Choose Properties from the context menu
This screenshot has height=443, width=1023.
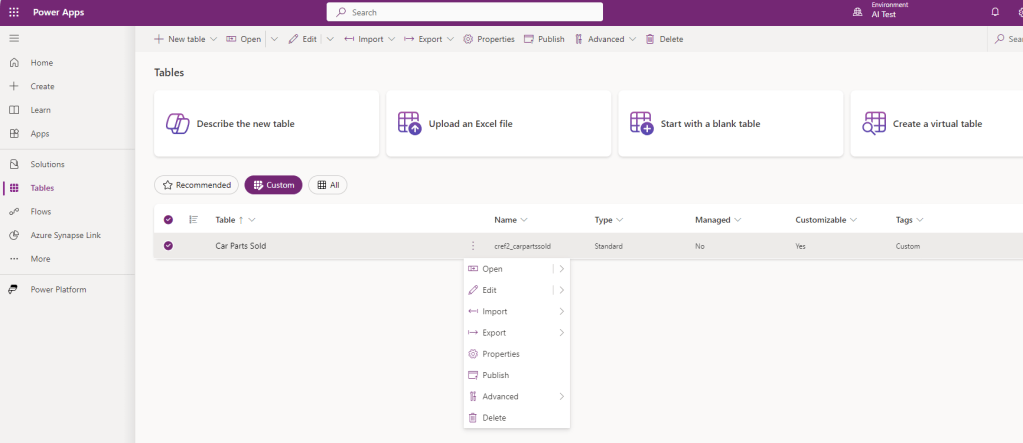(500, 354)
